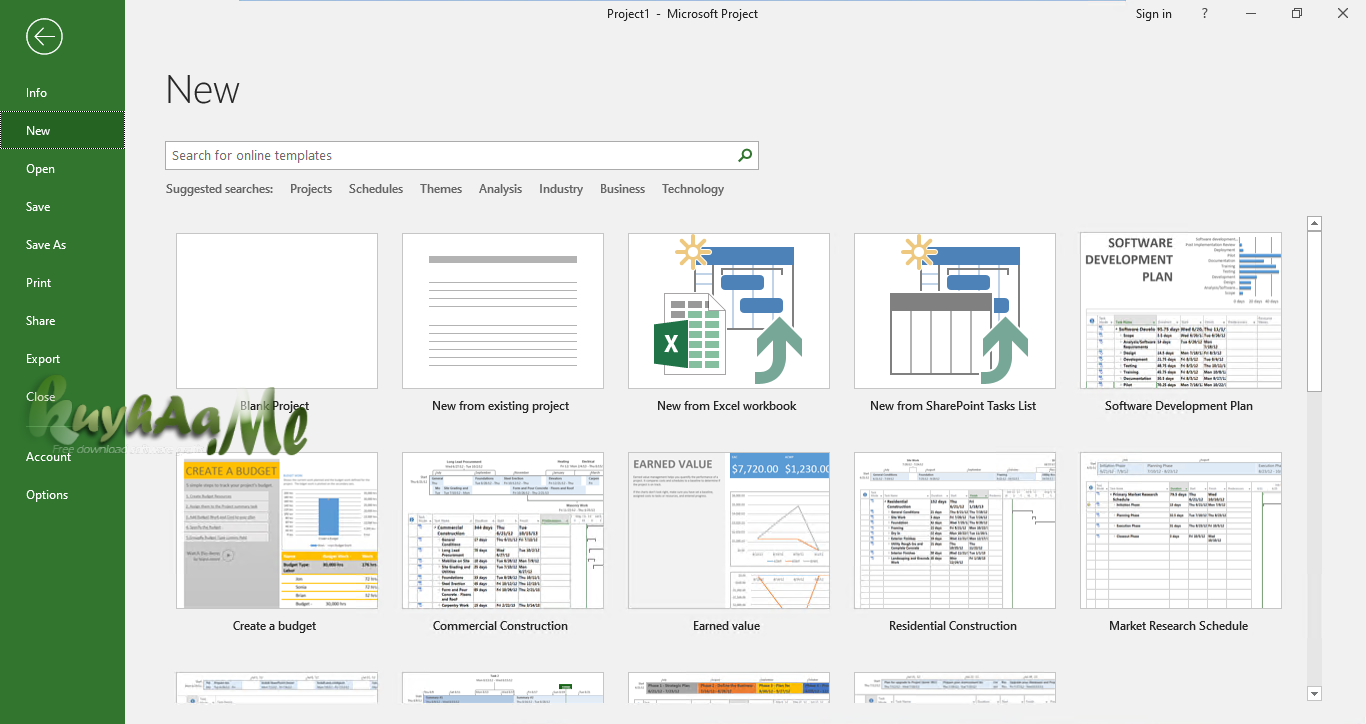Click the 'Commercial Construction' caption text
Screen dimensions: 1366x724
(x=500, y=626)
